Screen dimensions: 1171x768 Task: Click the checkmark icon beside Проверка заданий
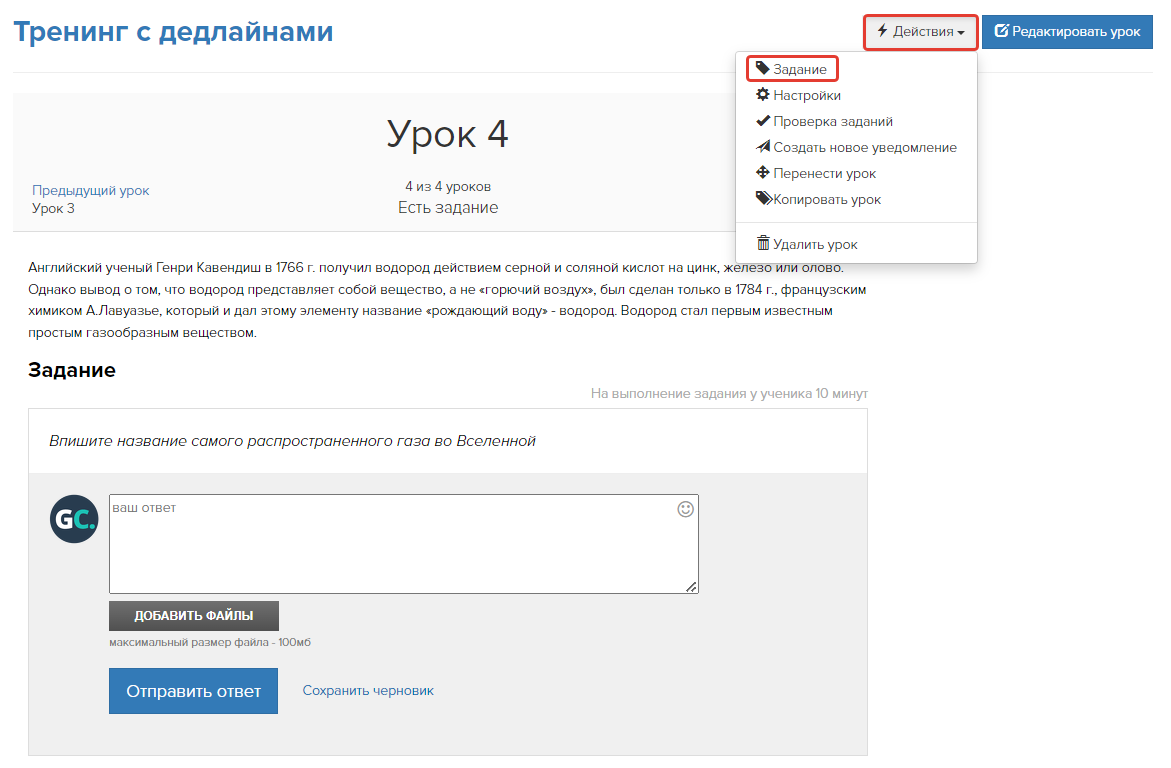(x=762, y=120)
